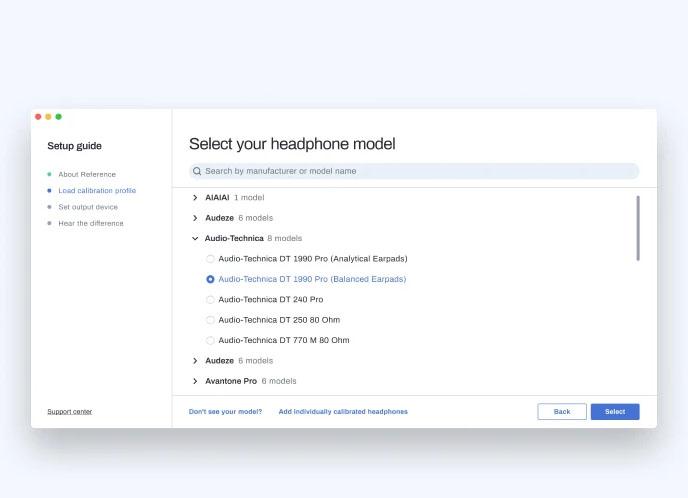Pick the Audio-Technica DT 250 80 Ohm model
The image size is (688, 498).
[x=210, y=320]
